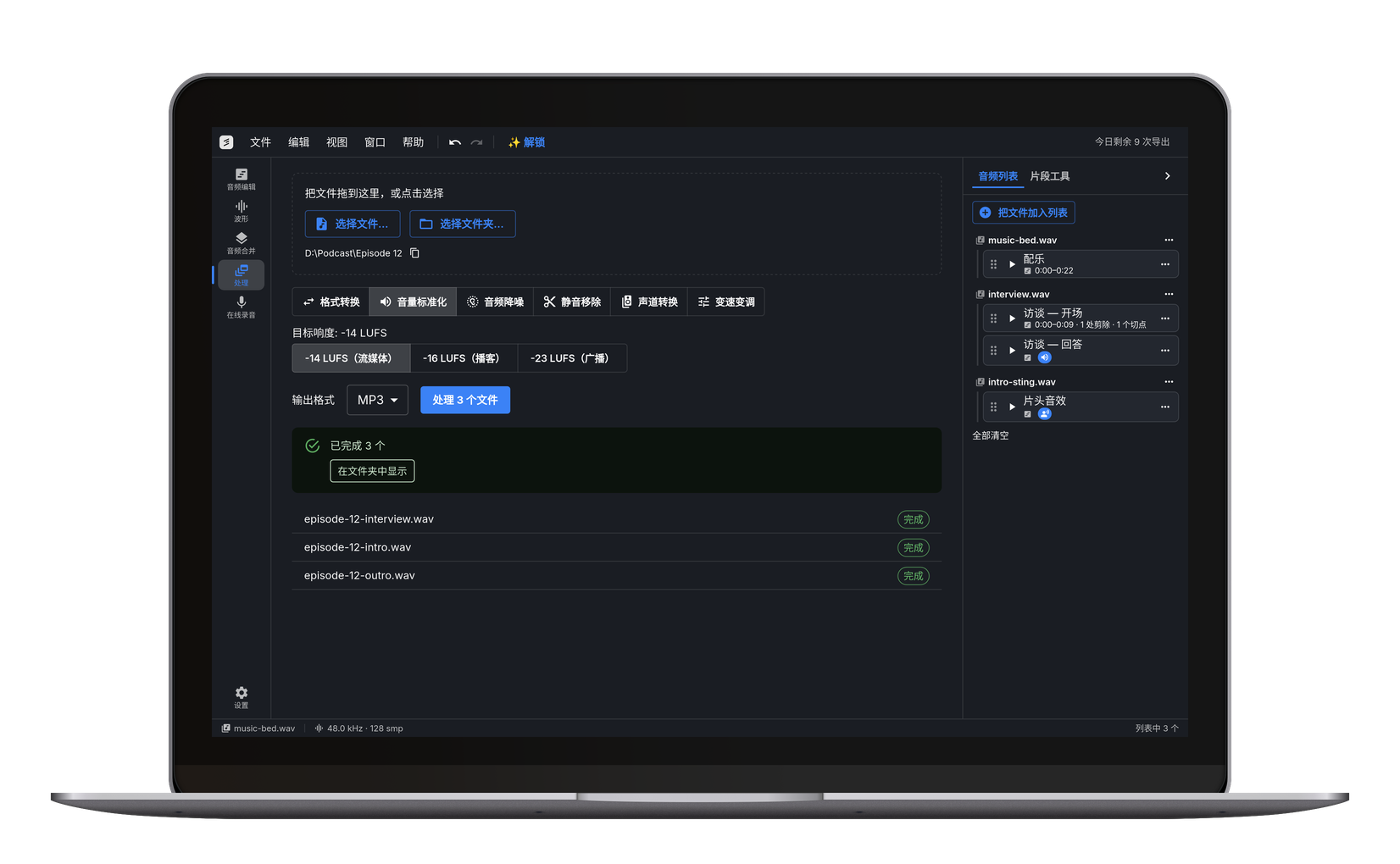Copy the D:\Podcast\Episode 12 path
This screenshot has width=1400, height=864.
(414, 253)
